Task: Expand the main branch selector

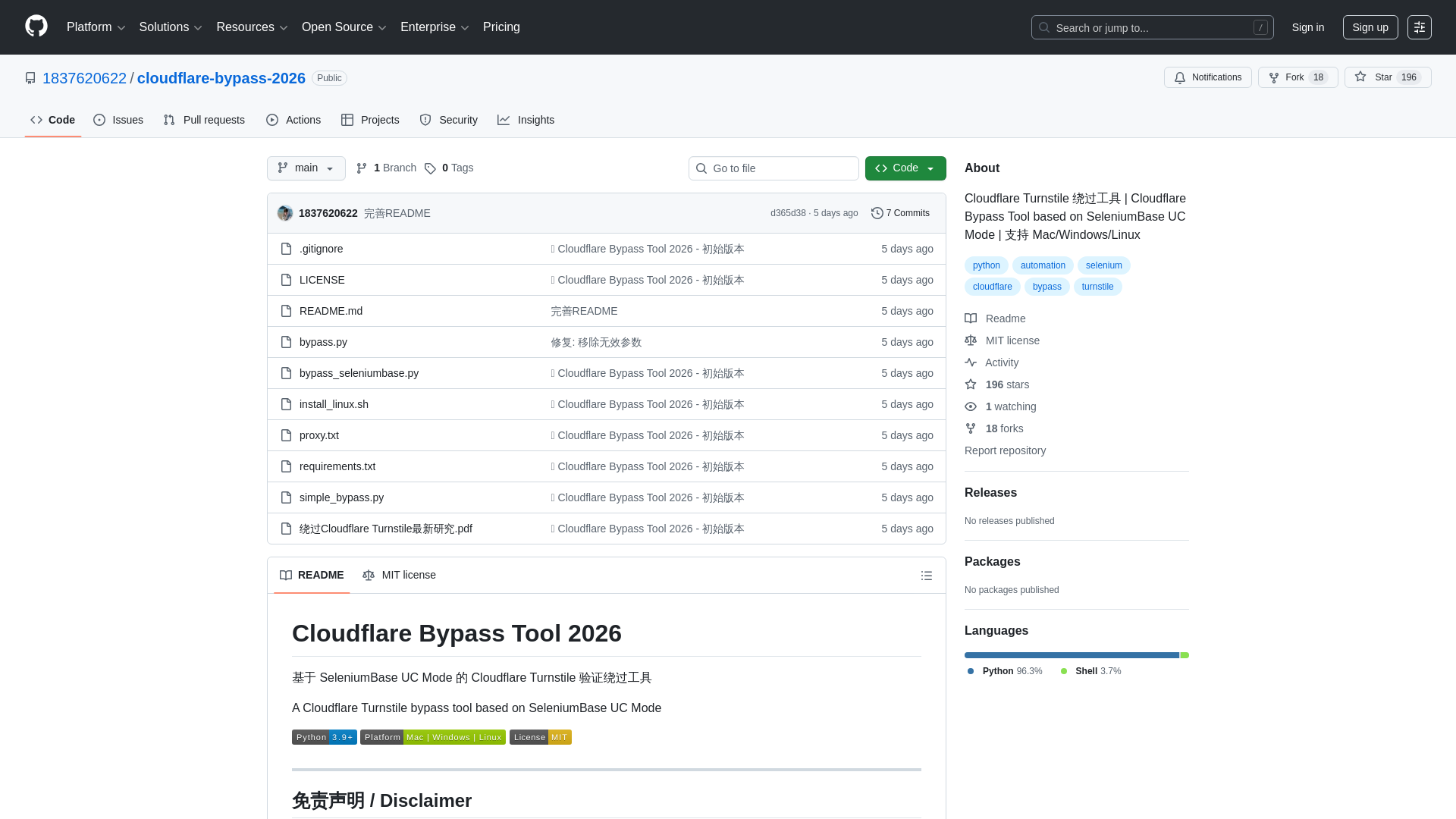Action: click(306, 168)
